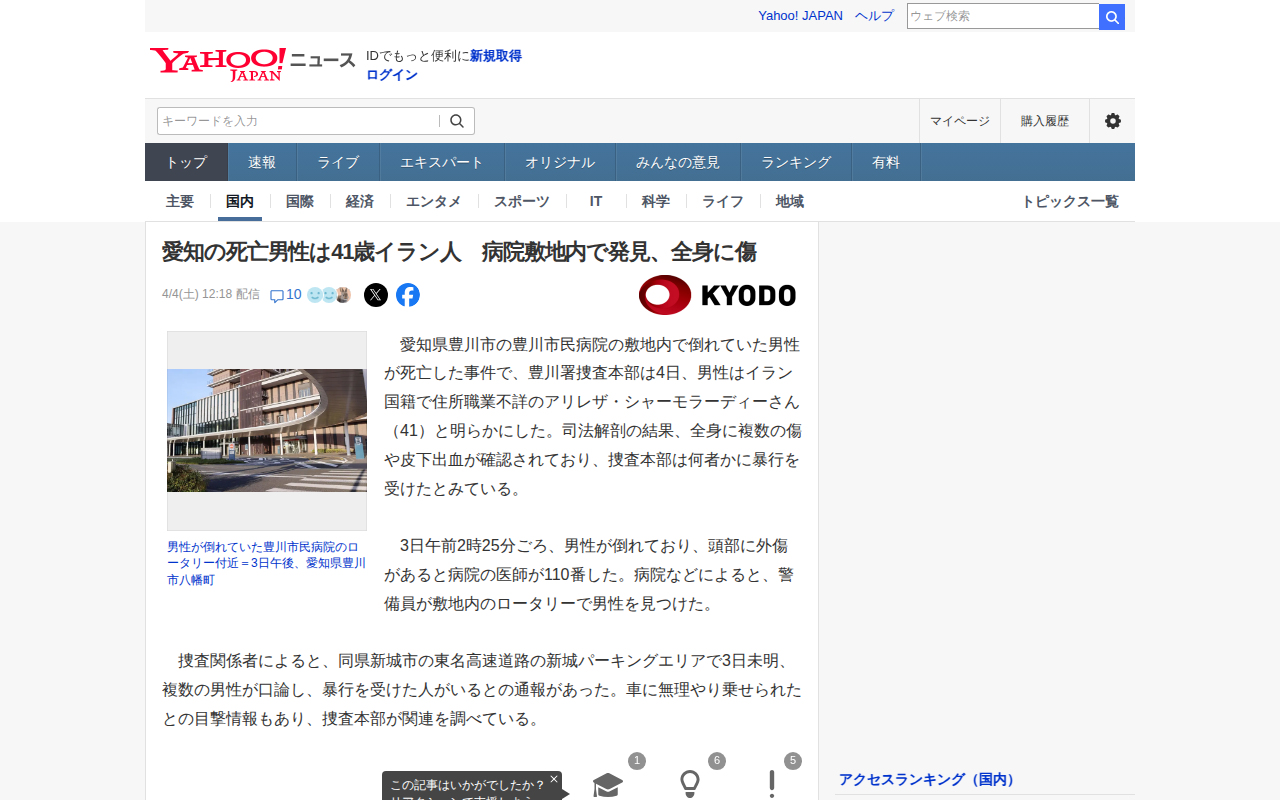Select the みんなの意見 tab
Screen dimensions: 1280x800
(678, 162)
